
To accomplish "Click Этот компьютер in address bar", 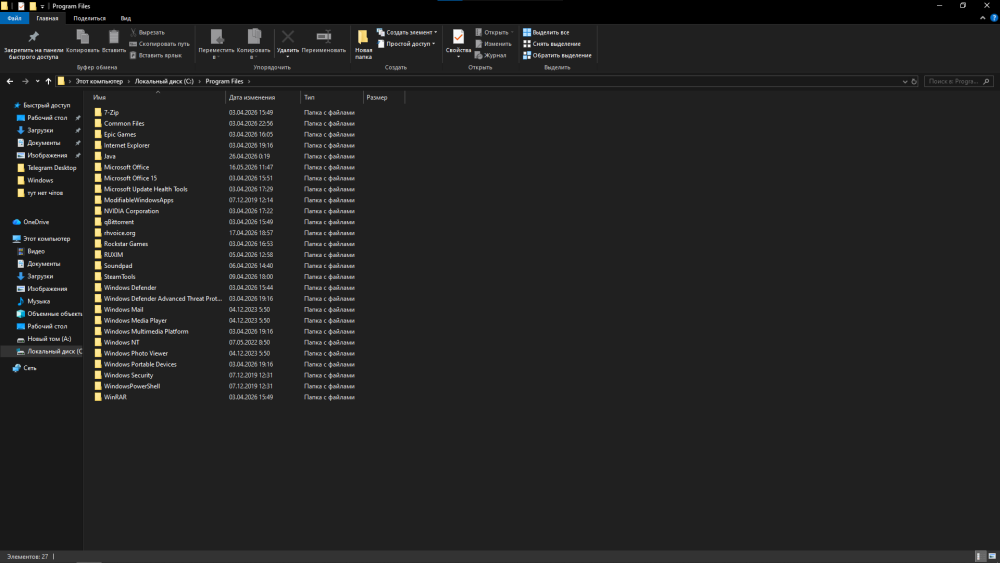I will (x=99, y=81).
